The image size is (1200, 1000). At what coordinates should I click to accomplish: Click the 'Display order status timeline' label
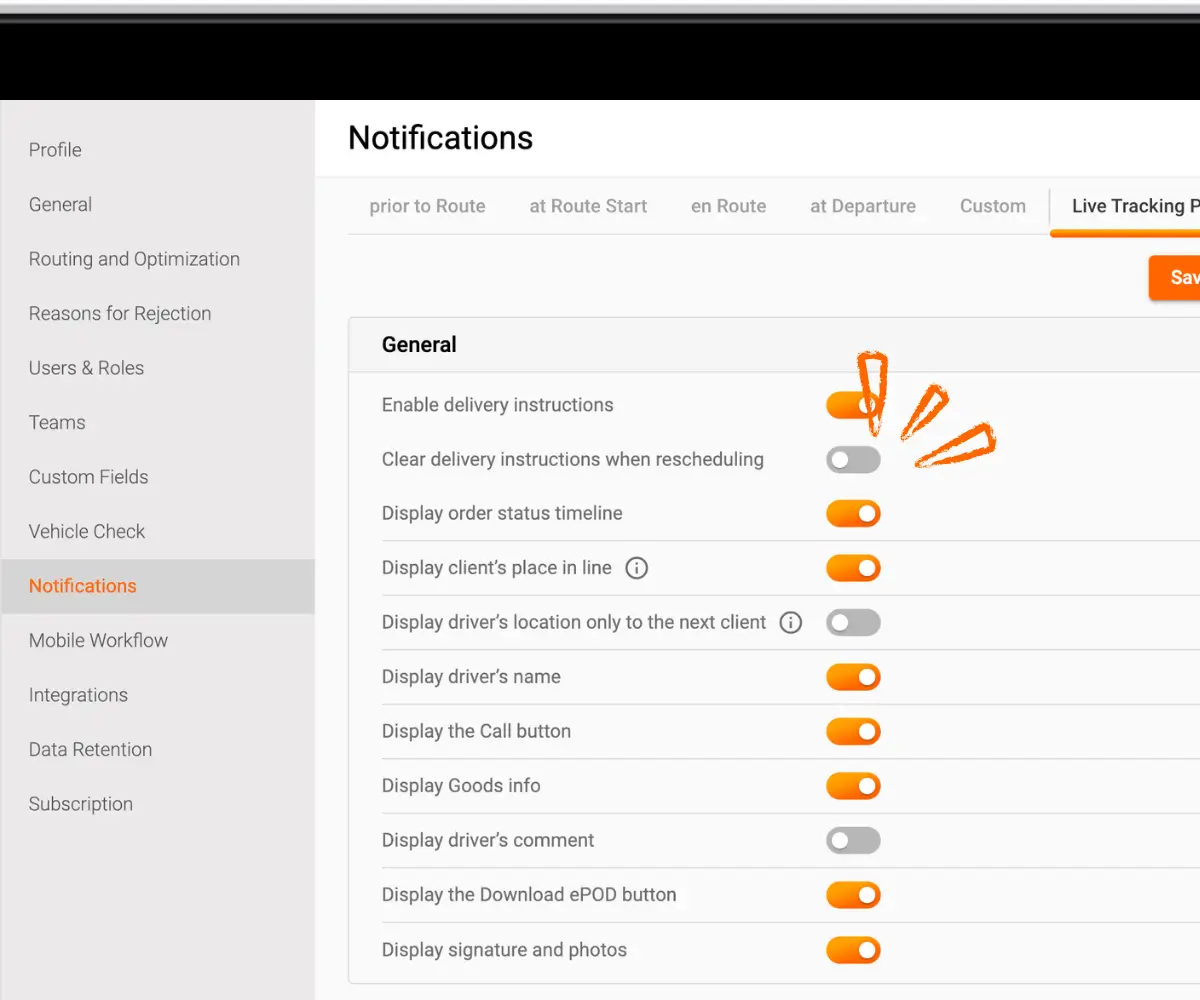pos(502,513)
